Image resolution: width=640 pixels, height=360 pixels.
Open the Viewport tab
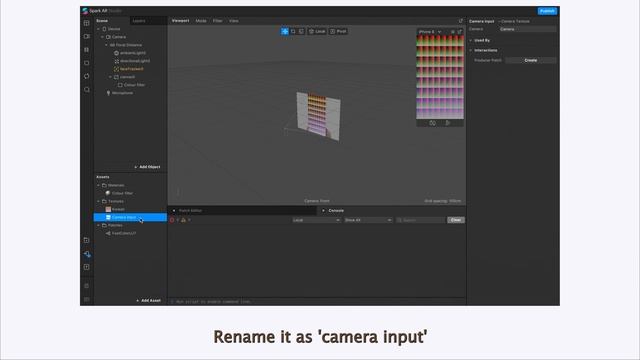point(180,21)
